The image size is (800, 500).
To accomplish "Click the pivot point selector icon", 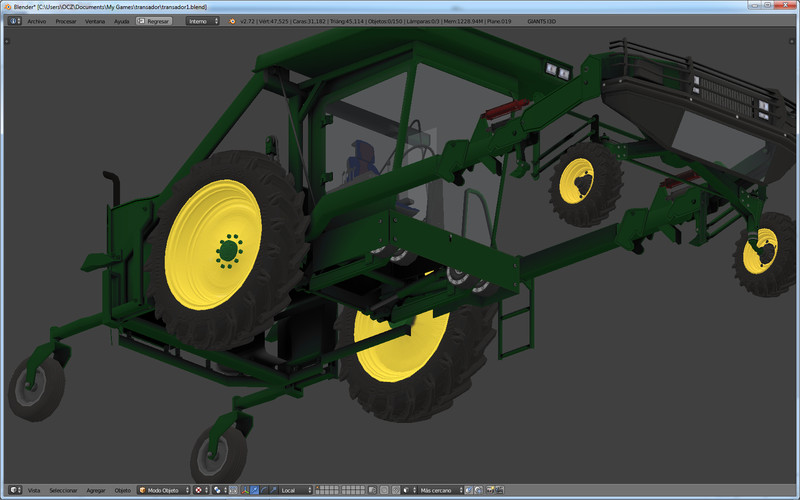I will coord(219,490).
